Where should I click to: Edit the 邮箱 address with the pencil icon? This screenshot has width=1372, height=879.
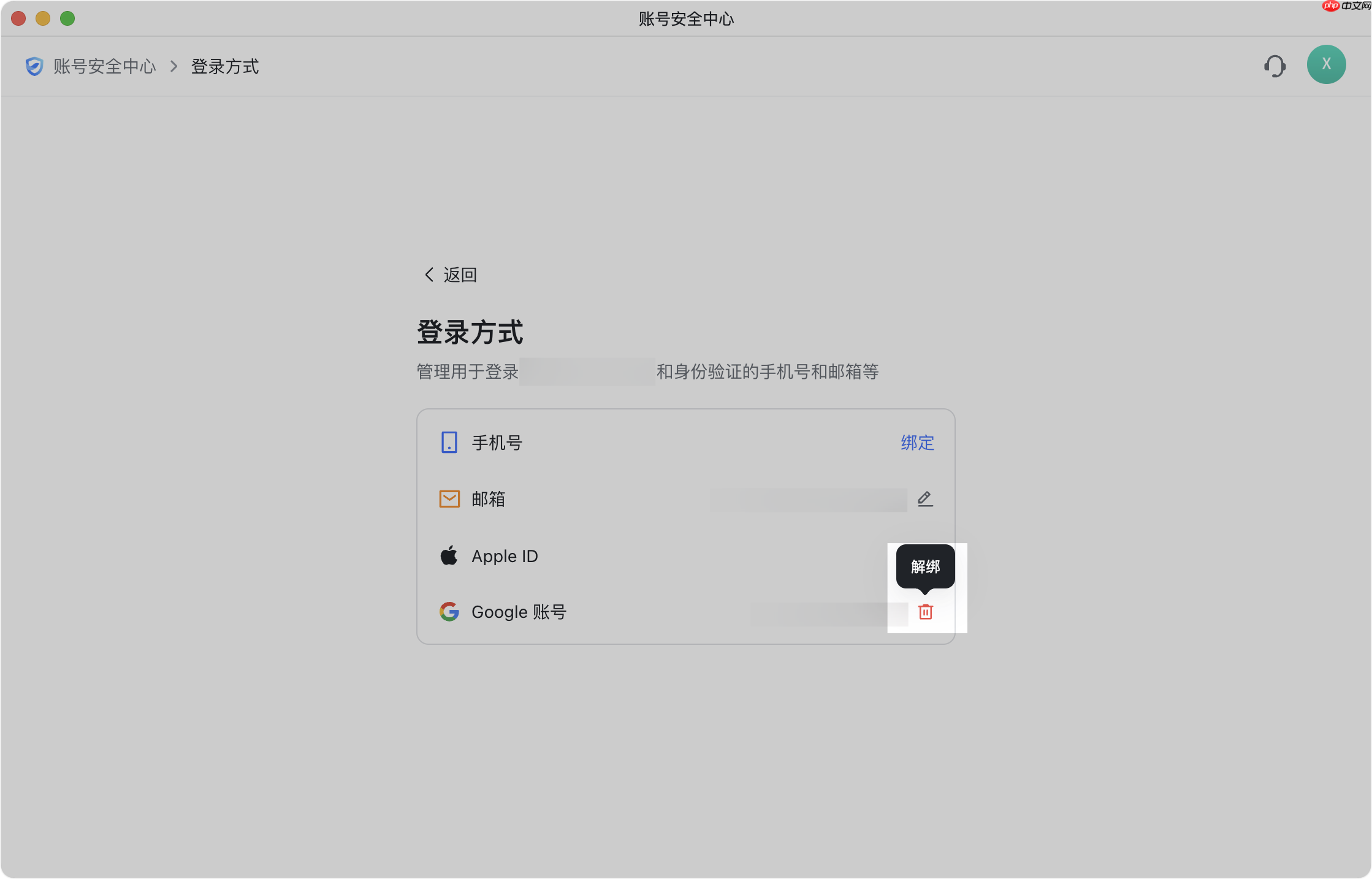pyautogui.click(x=925, y=499)
